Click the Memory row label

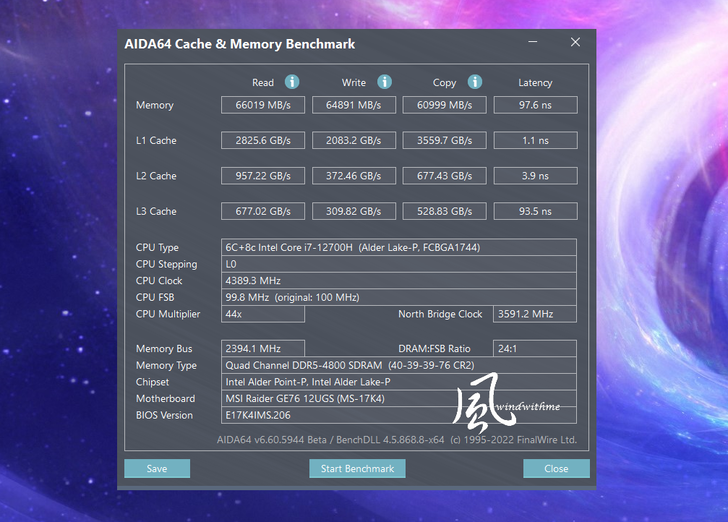point(155,105)
